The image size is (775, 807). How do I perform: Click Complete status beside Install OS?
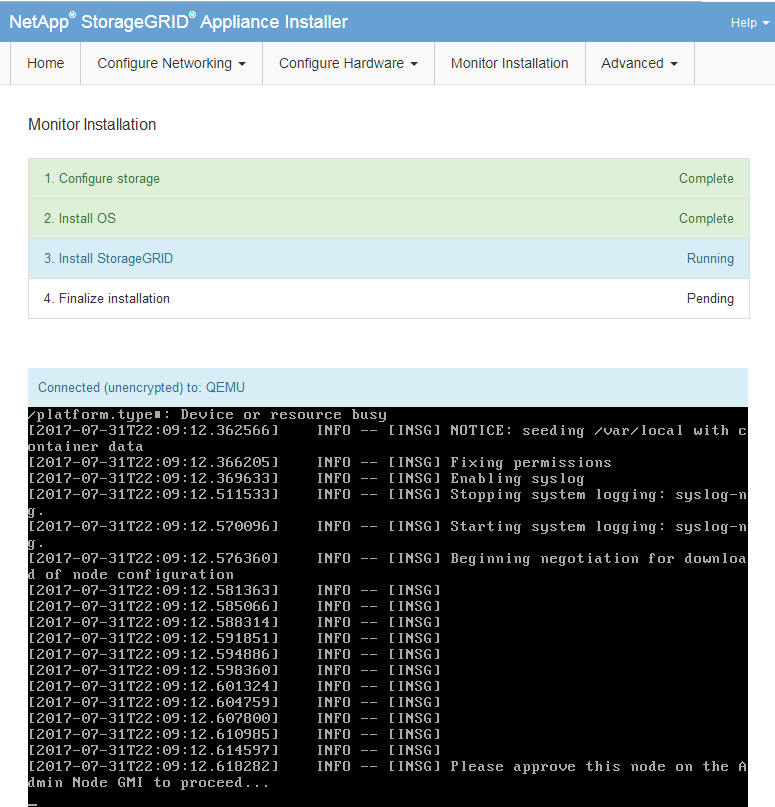[705, 219]
